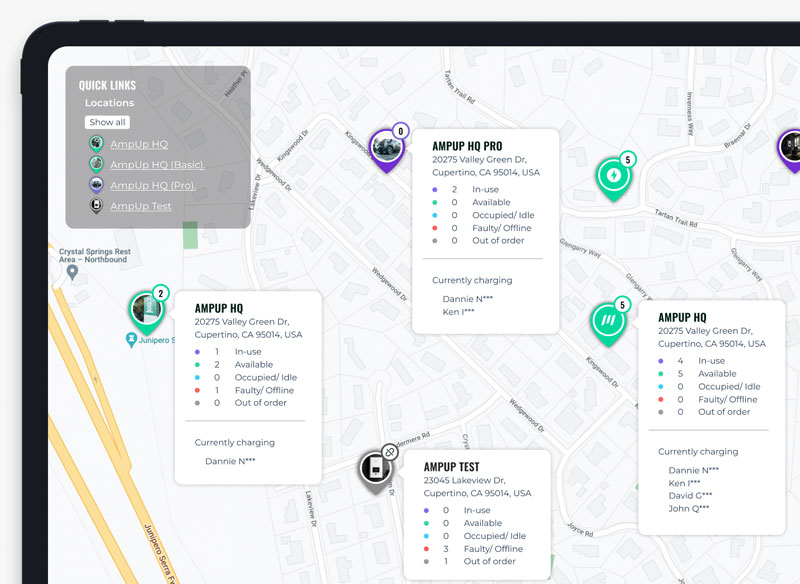Click the badge showing 0 on purple pin
This screenshot has width=800, height=584.
coord(401,131)
